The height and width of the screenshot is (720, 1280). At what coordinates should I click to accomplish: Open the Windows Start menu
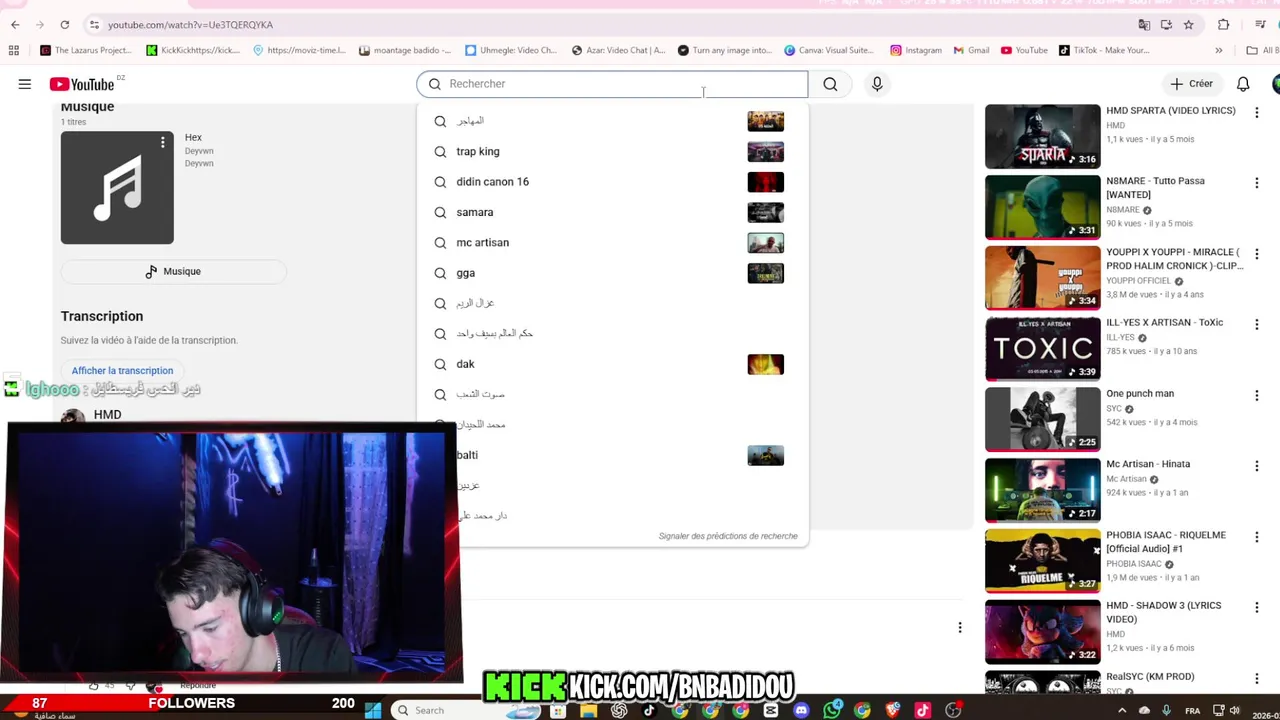coord(373,710)
